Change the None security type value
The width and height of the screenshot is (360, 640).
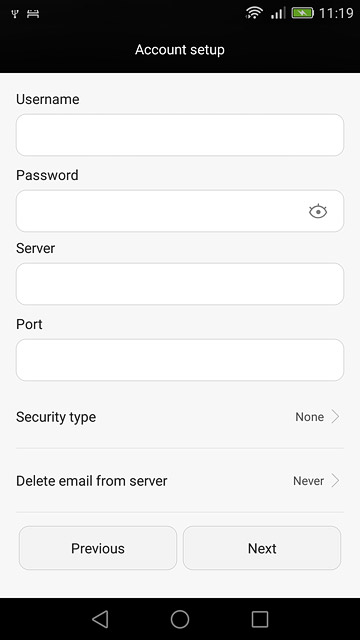(x=309, y=417)
